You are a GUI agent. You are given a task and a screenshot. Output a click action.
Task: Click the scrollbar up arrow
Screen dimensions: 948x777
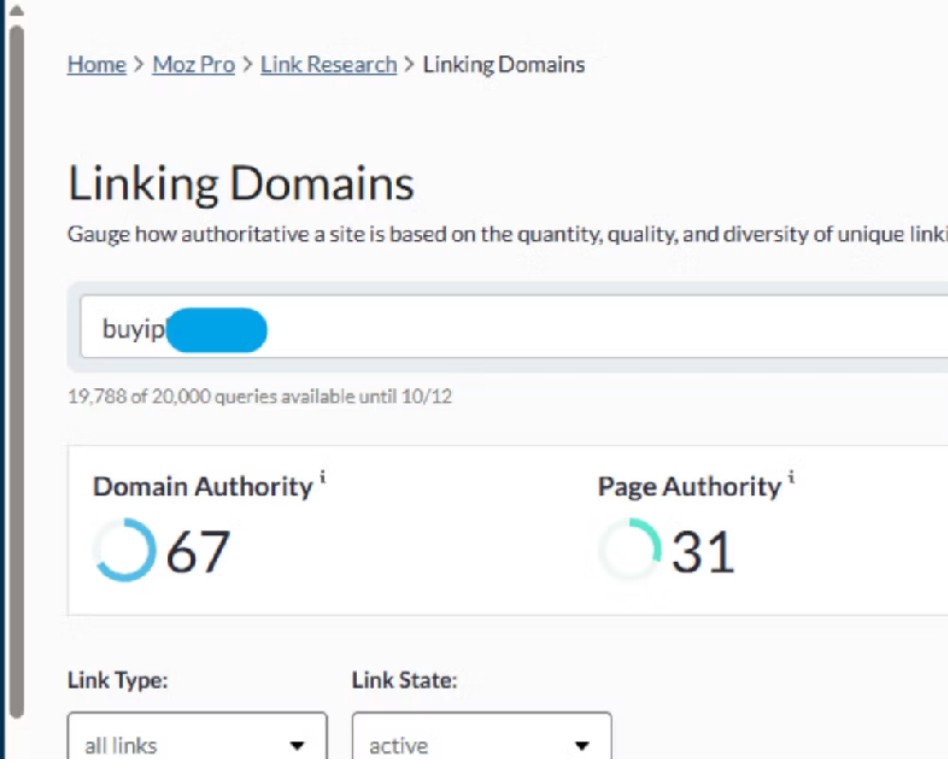tap(17, 10)
